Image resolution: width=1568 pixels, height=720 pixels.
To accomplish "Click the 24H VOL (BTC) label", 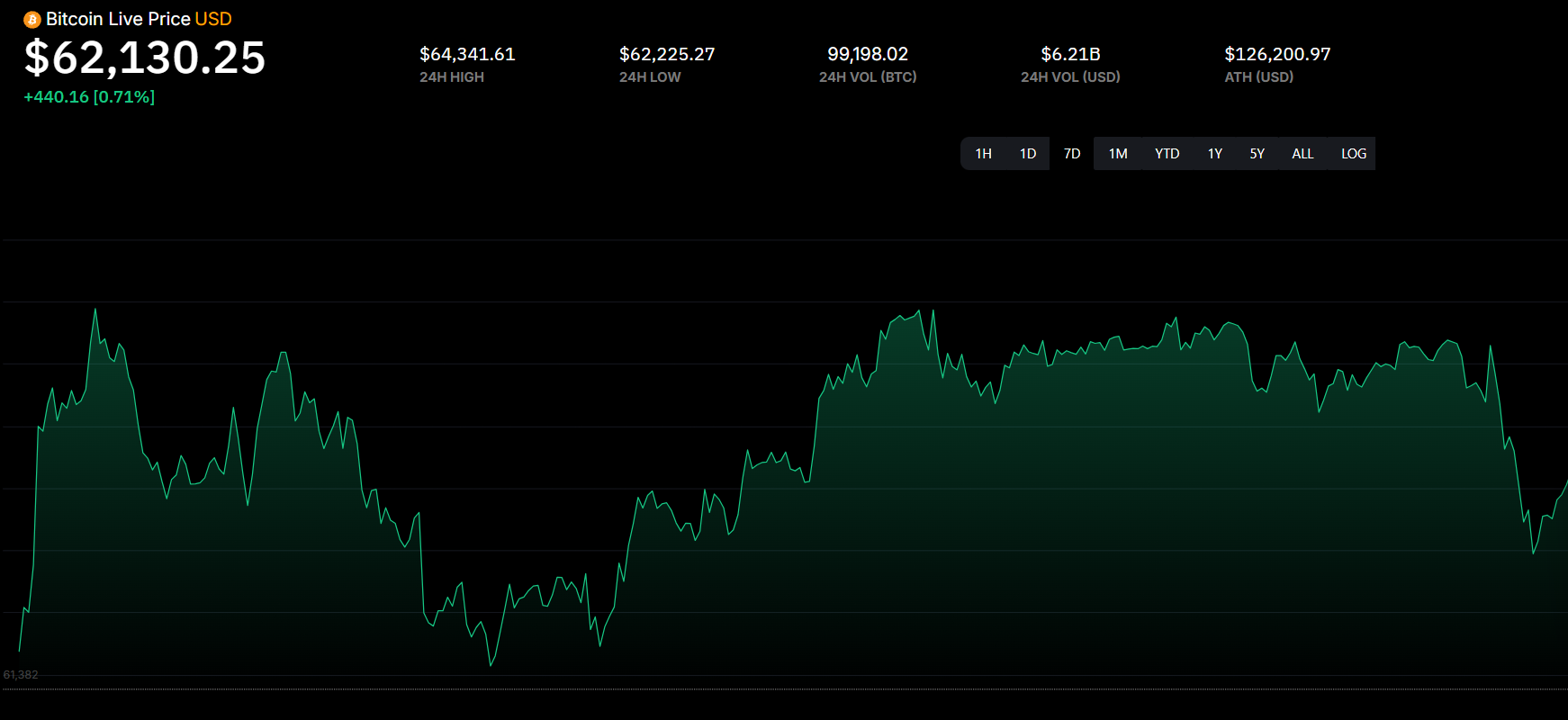I will tap(868, 77).
